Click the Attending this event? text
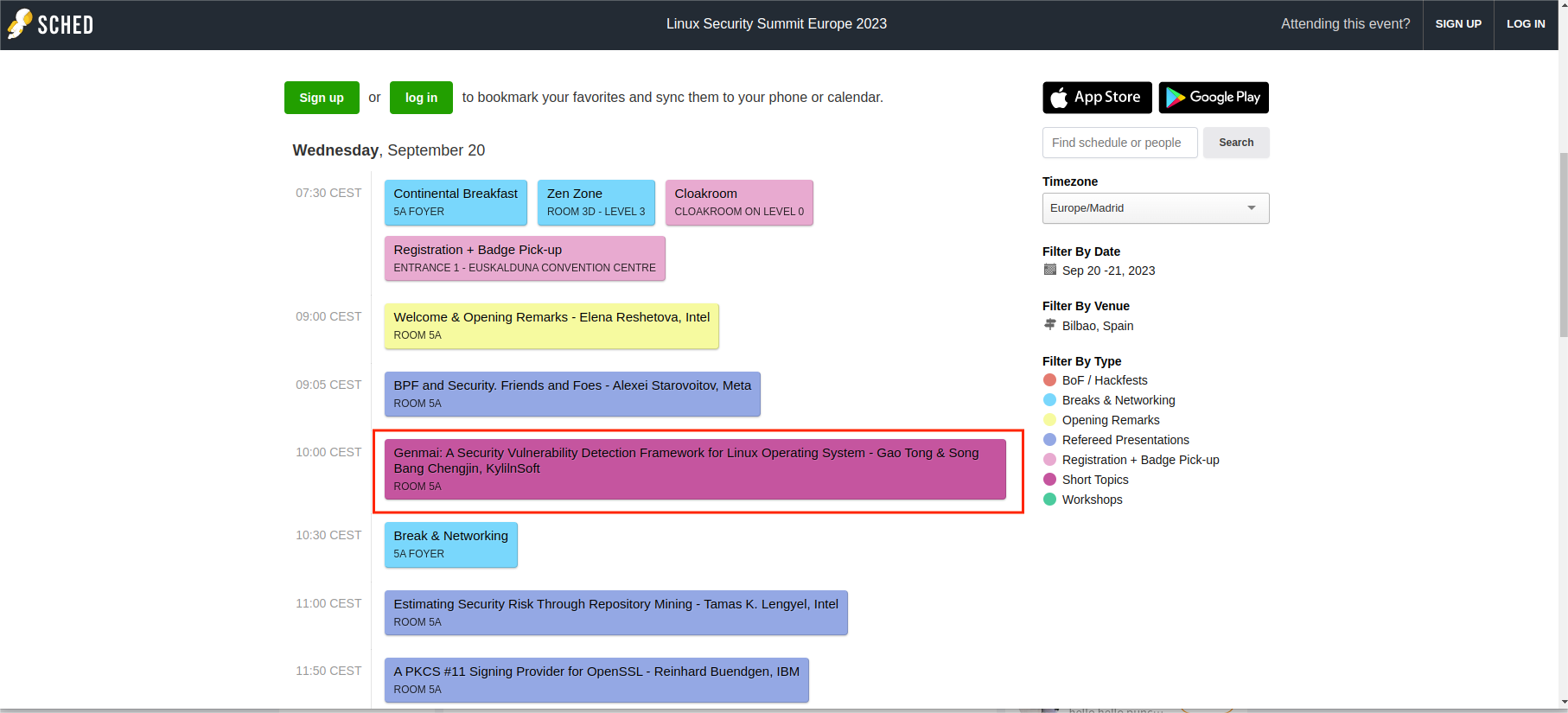The width and height of the screenshot is (1568, 713). [1345, 24]
